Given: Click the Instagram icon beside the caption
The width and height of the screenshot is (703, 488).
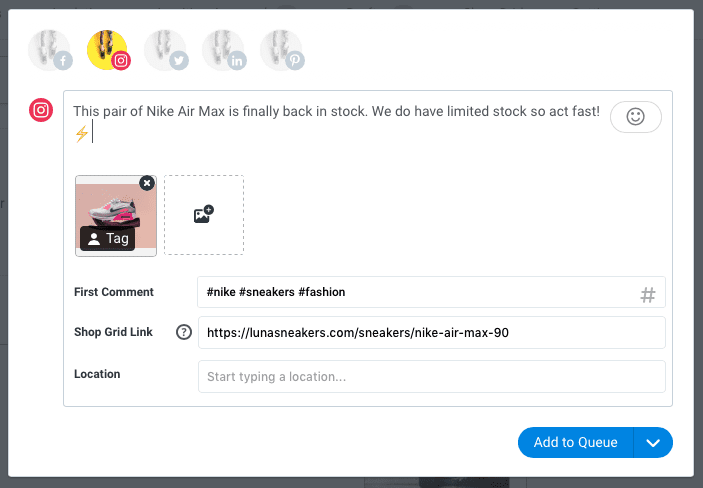Looking at the screenshot, I should coord(41,110).
